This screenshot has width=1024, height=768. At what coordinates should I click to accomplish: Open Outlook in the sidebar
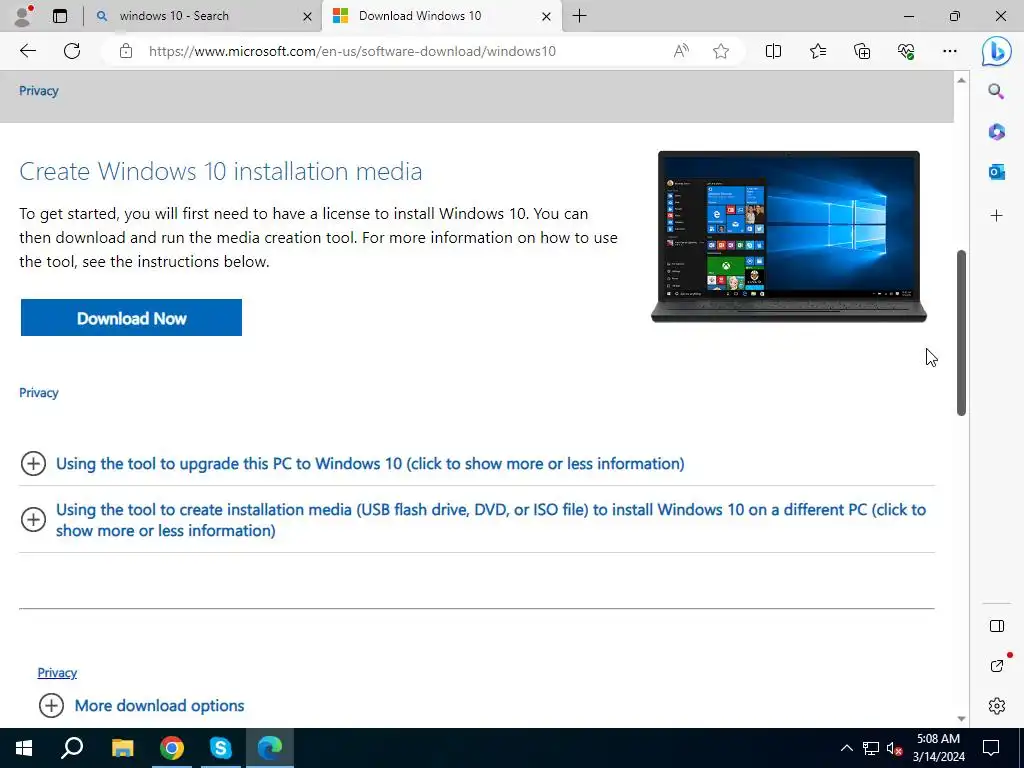pos(996,172)
